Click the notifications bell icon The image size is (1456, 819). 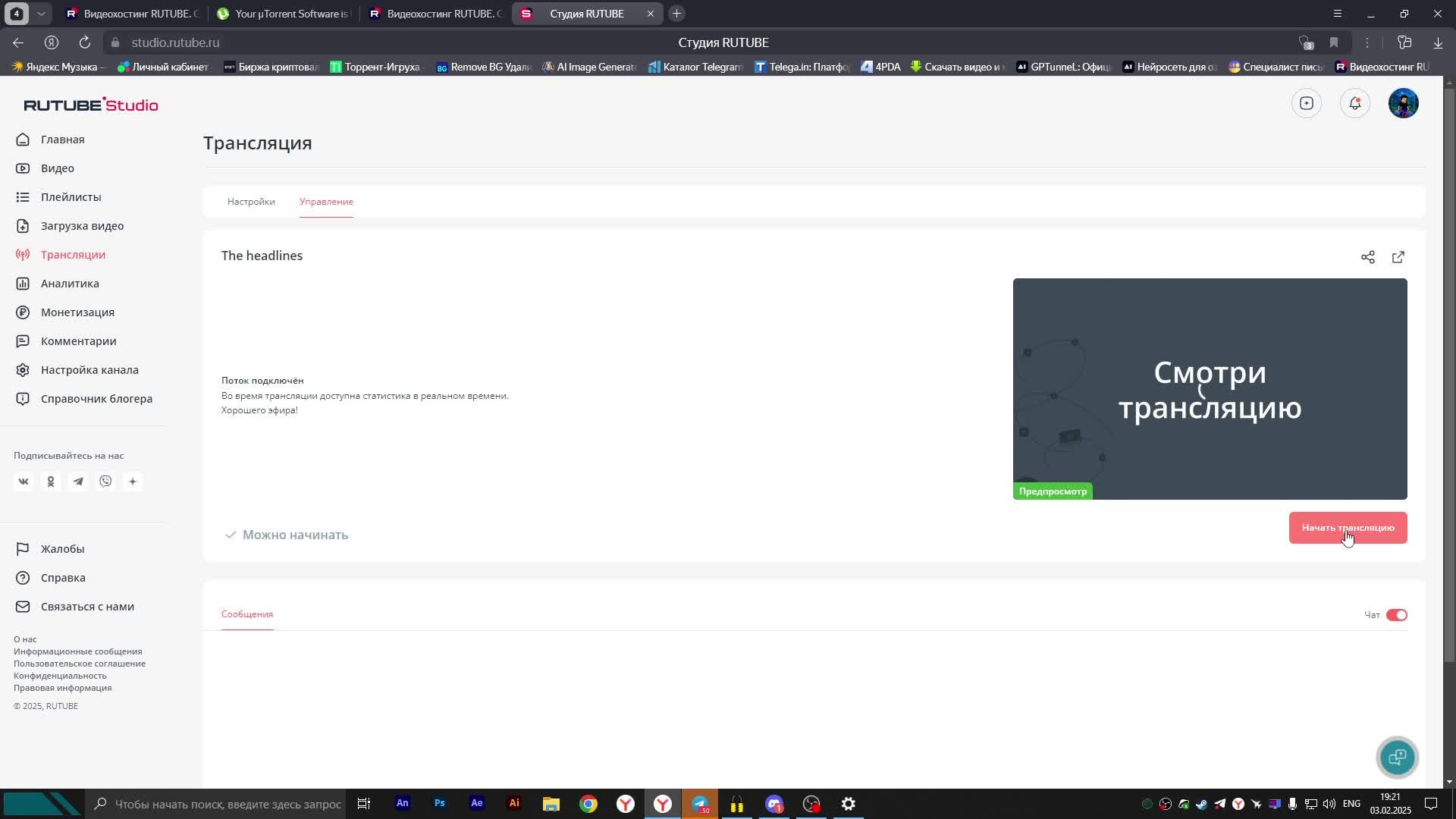tap(1354, 103)
